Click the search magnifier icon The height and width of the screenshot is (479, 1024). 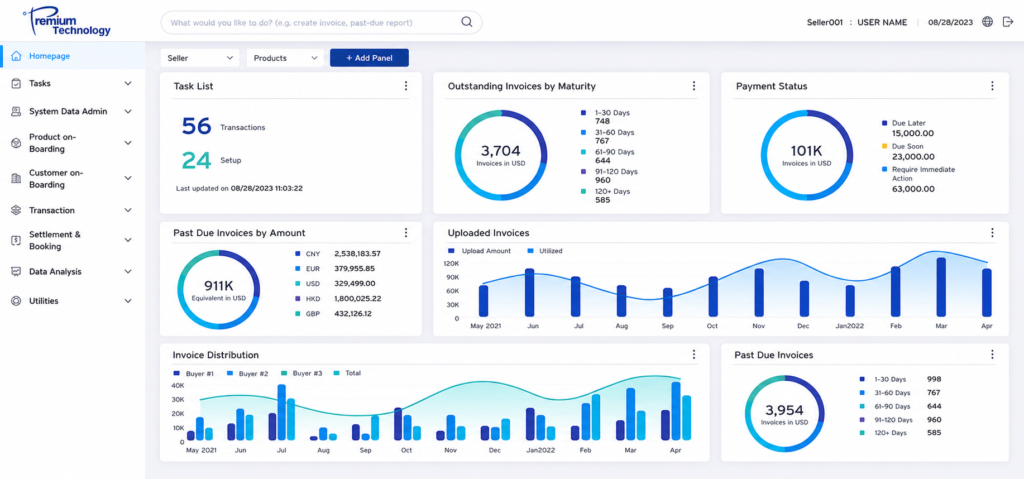click(x=466, y=22)
